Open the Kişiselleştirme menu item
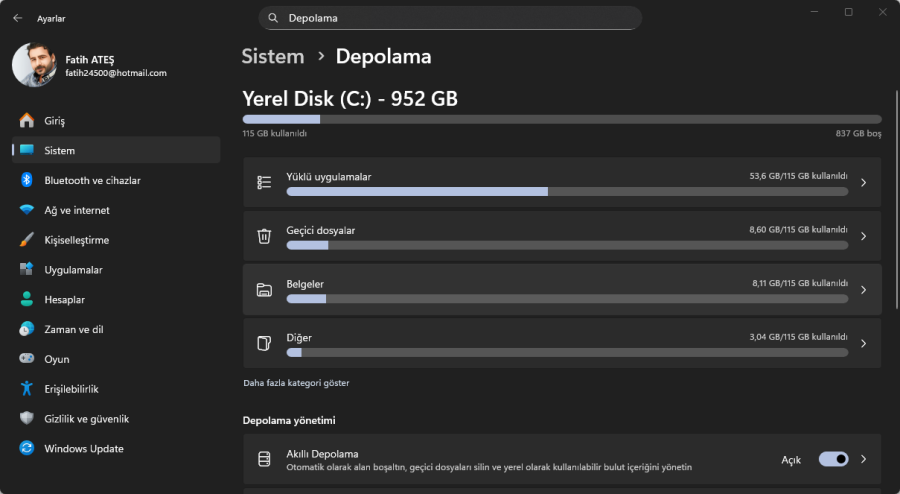This screenshot has width=900, height=494. click(x=77, y=240)
